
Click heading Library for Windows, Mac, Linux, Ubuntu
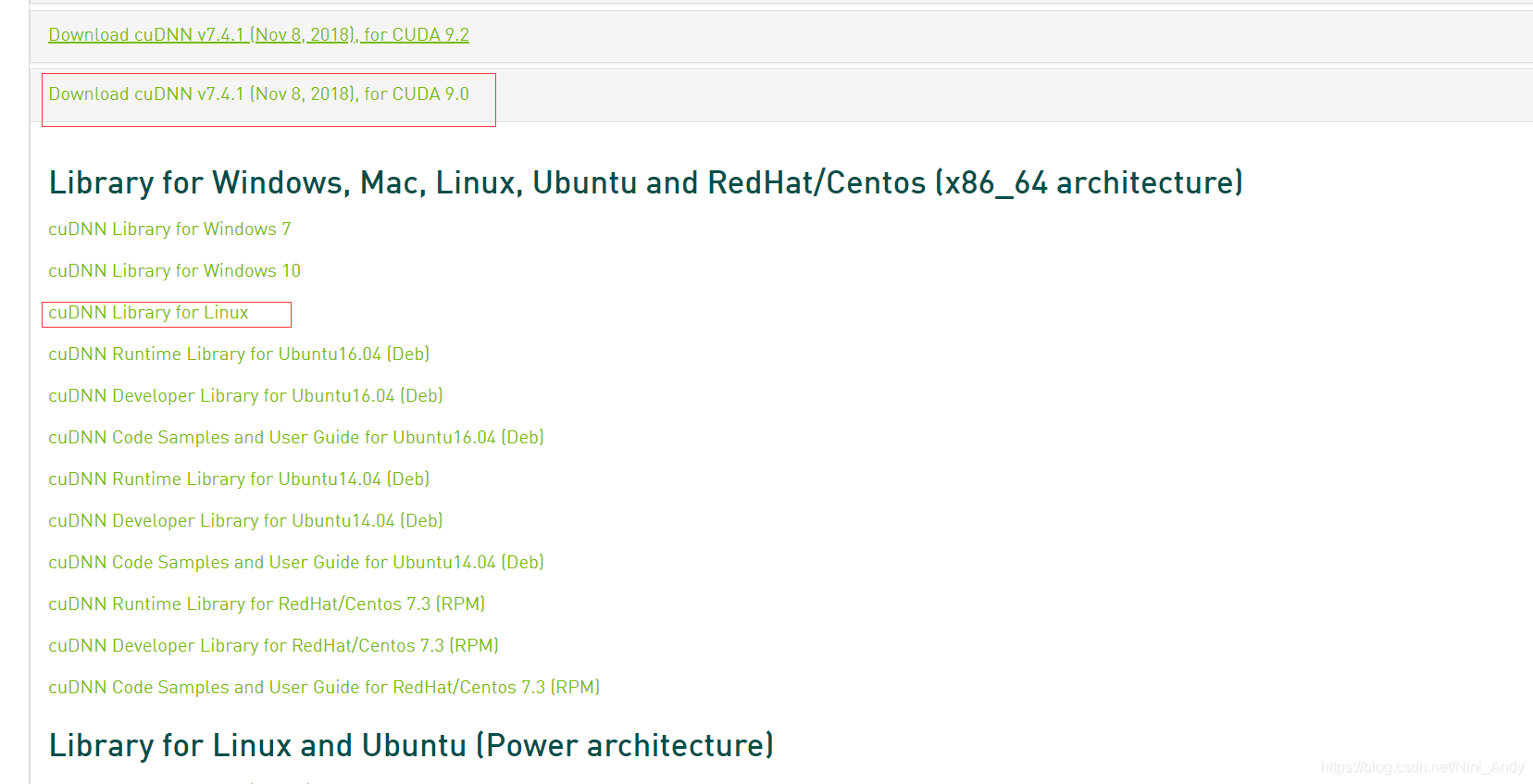(x=645, y=183)
